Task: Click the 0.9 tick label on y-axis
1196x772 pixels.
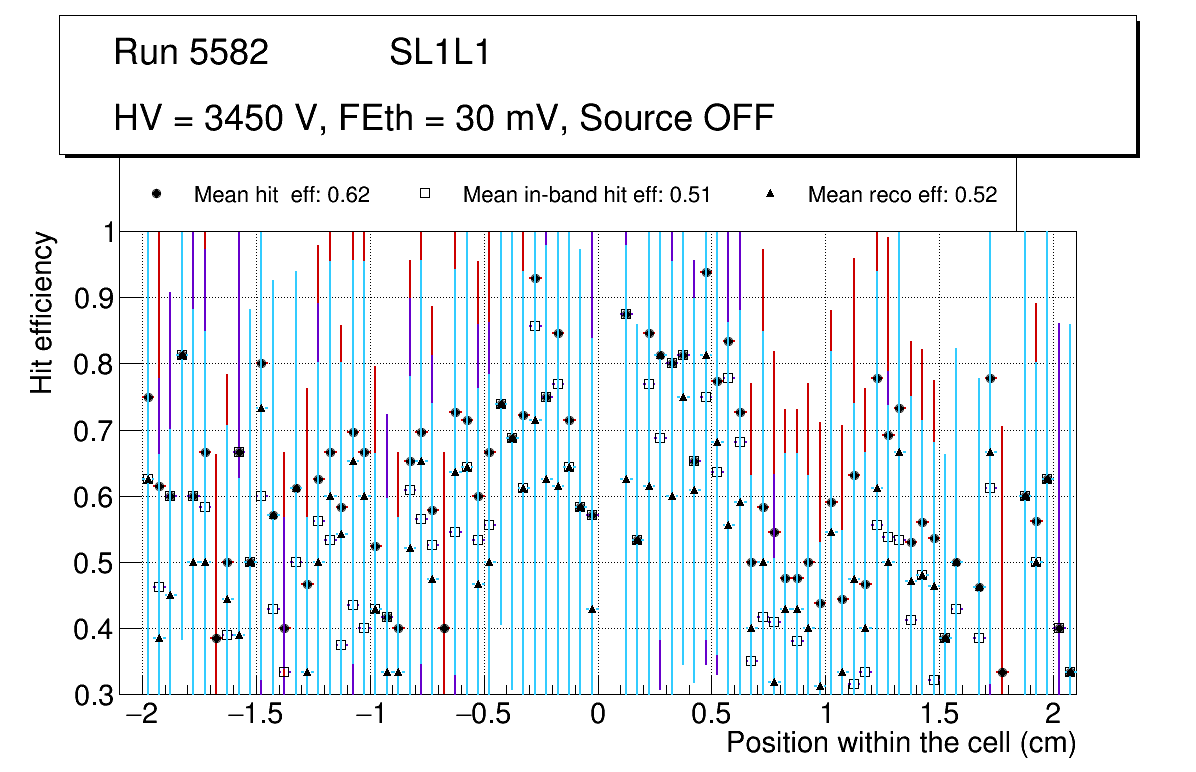Action: 95,298
